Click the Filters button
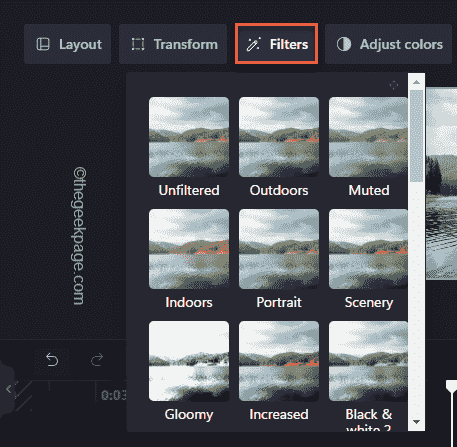This screenshot has width=457, height=447. [277, 44]
